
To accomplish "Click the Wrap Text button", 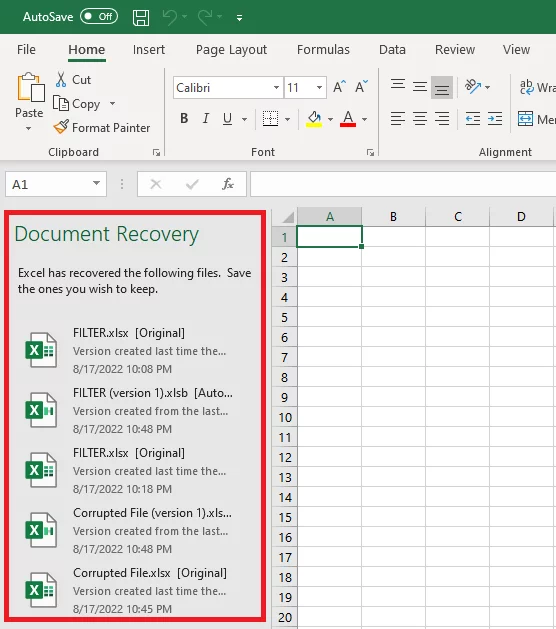I will tap(537, 87).
